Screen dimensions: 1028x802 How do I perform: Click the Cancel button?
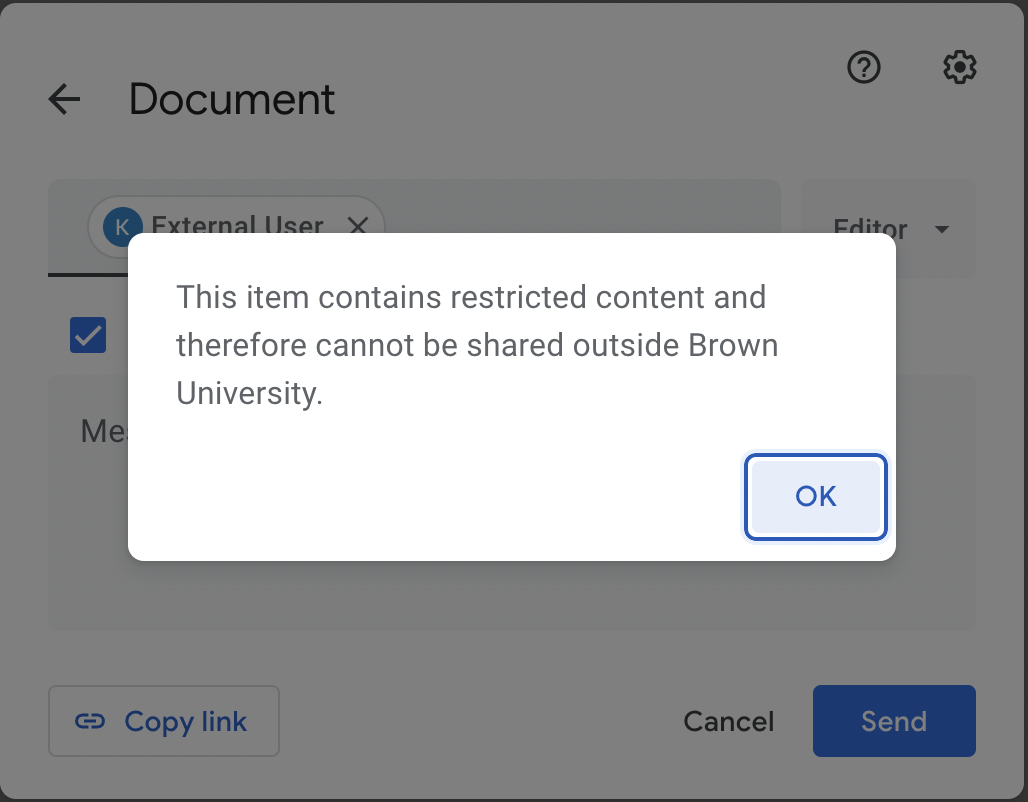click(x=728, y=721)
